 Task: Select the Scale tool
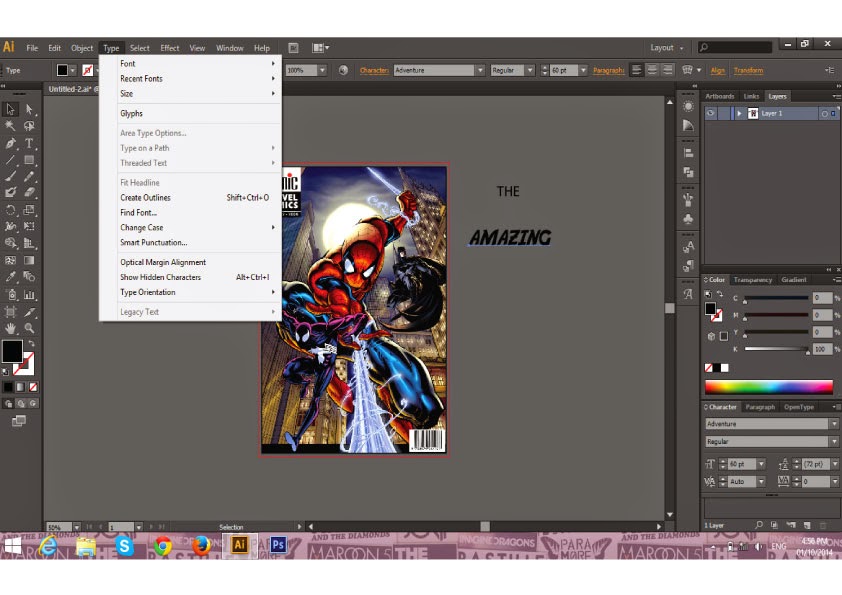(x=29, y=210)
